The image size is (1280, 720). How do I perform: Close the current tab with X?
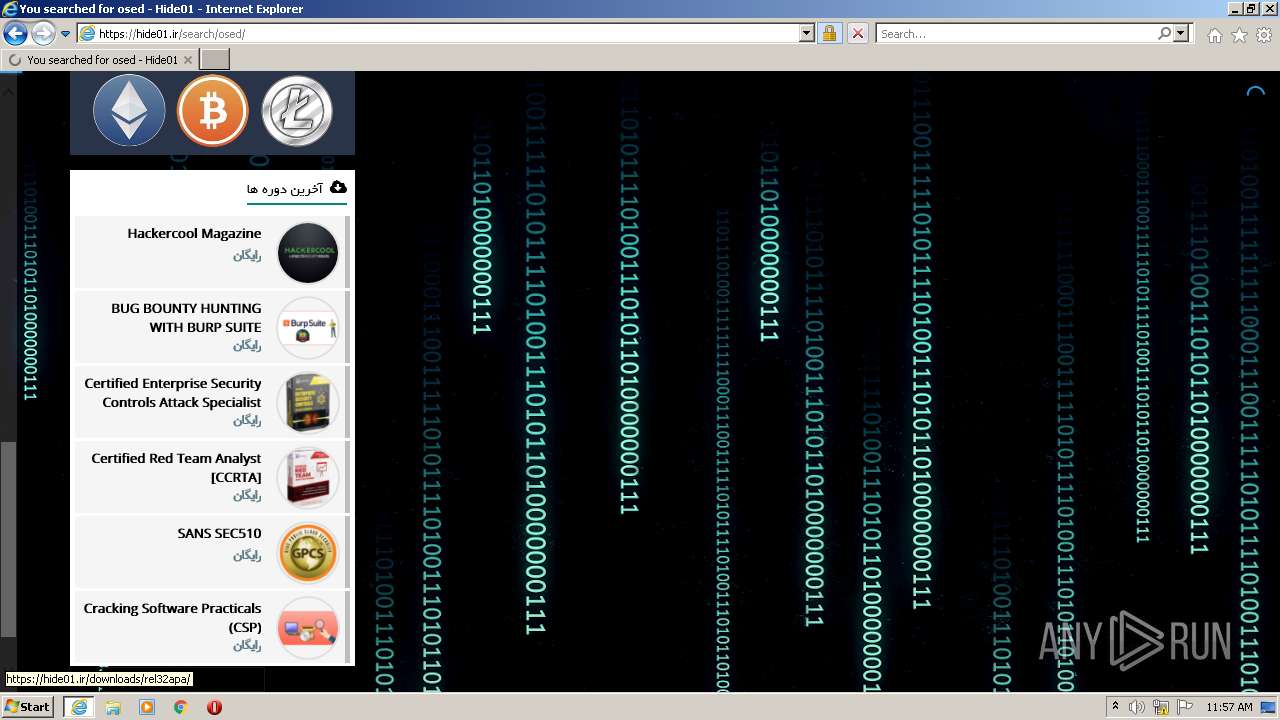(x=188, y=60)
